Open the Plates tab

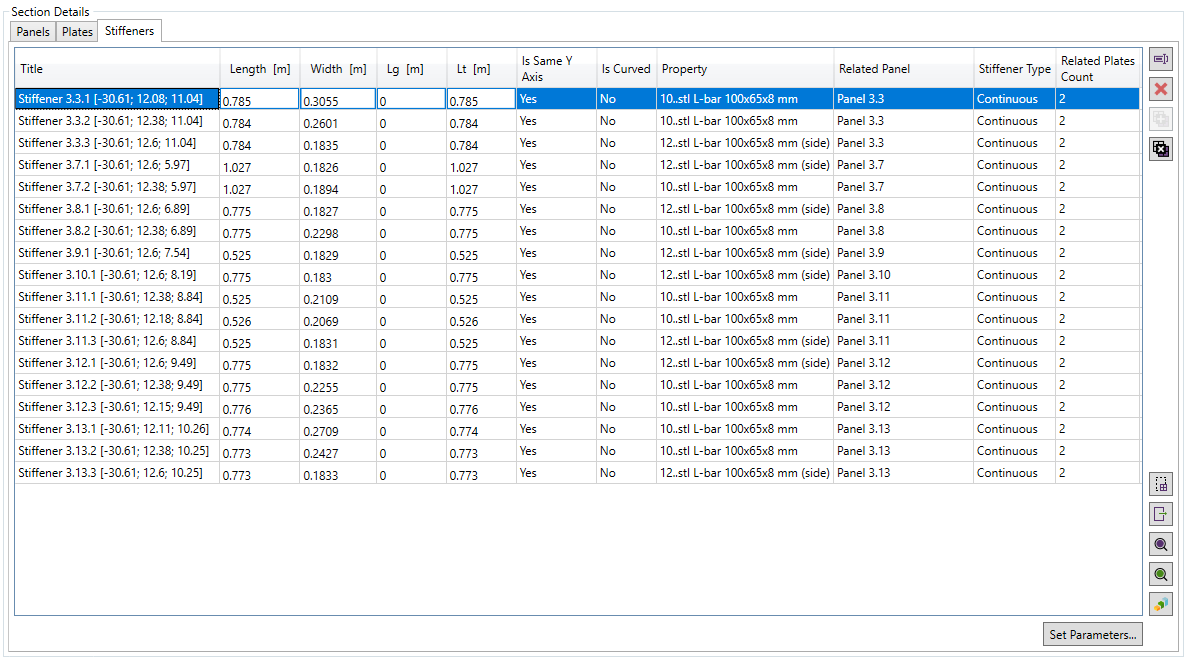pyautogui.click(x=77, y=32)
